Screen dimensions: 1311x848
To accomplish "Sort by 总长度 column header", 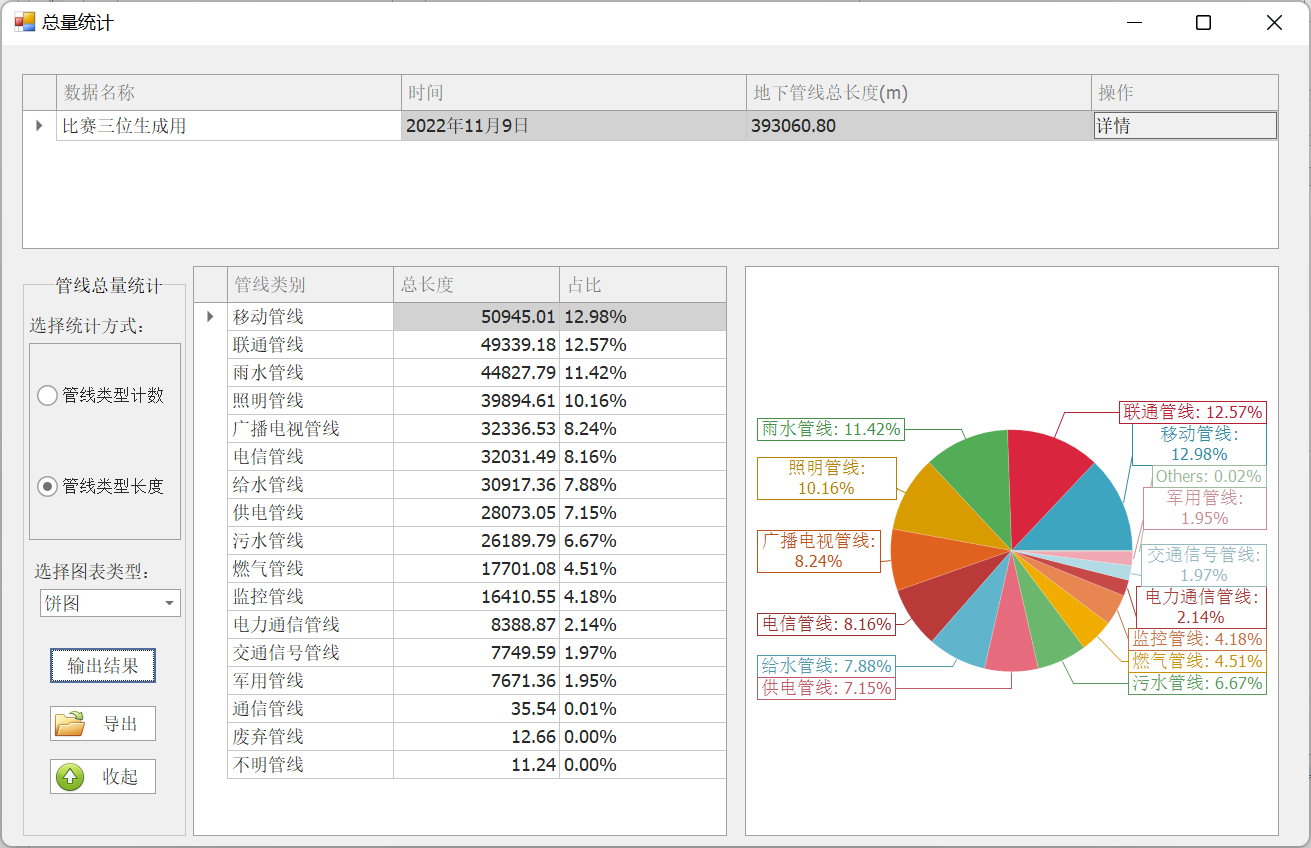I will click(x=476, y=285).
